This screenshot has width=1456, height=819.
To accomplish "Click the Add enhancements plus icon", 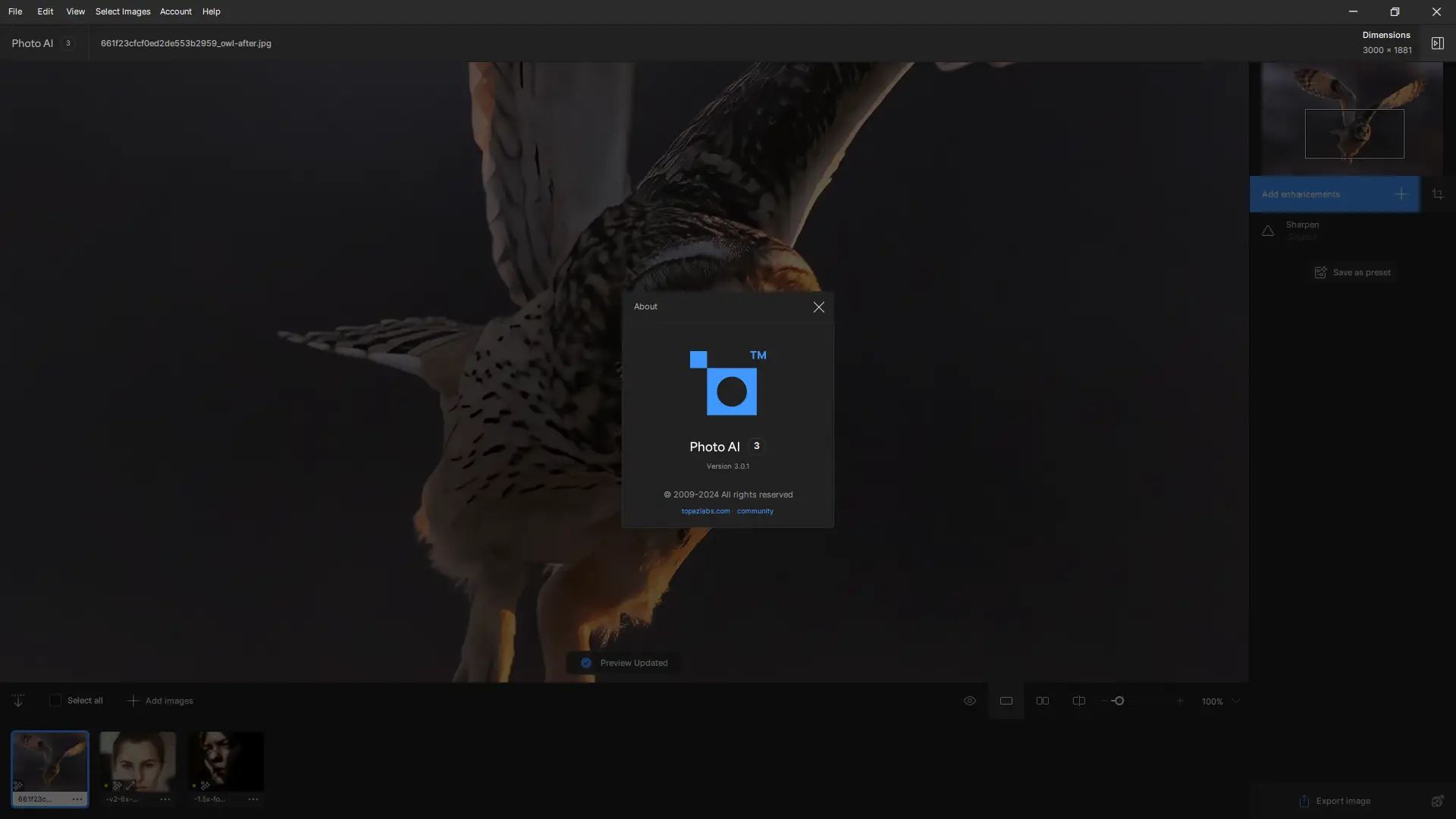I will (1401, 195).
